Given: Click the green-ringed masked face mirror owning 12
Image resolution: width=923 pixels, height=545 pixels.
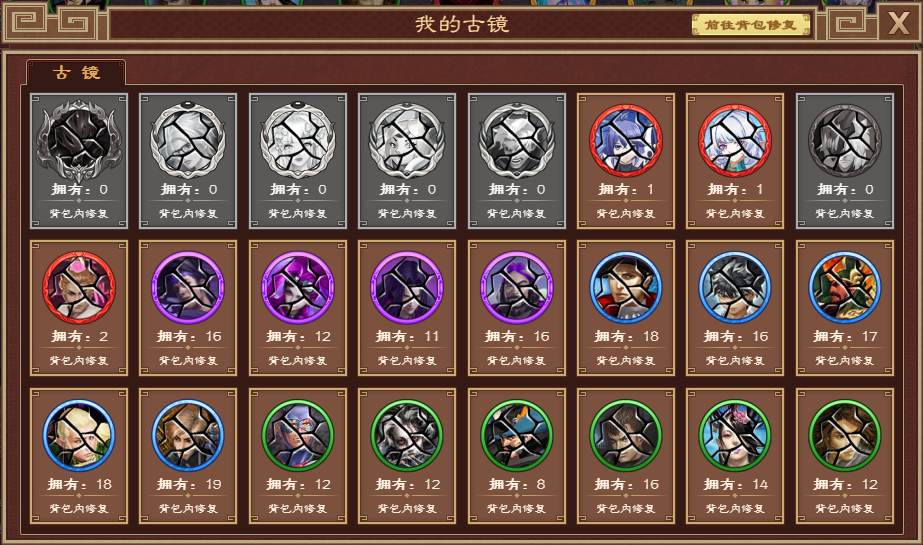Looking at the screenshot, I should pyautogui.click(x=298, y=436).
